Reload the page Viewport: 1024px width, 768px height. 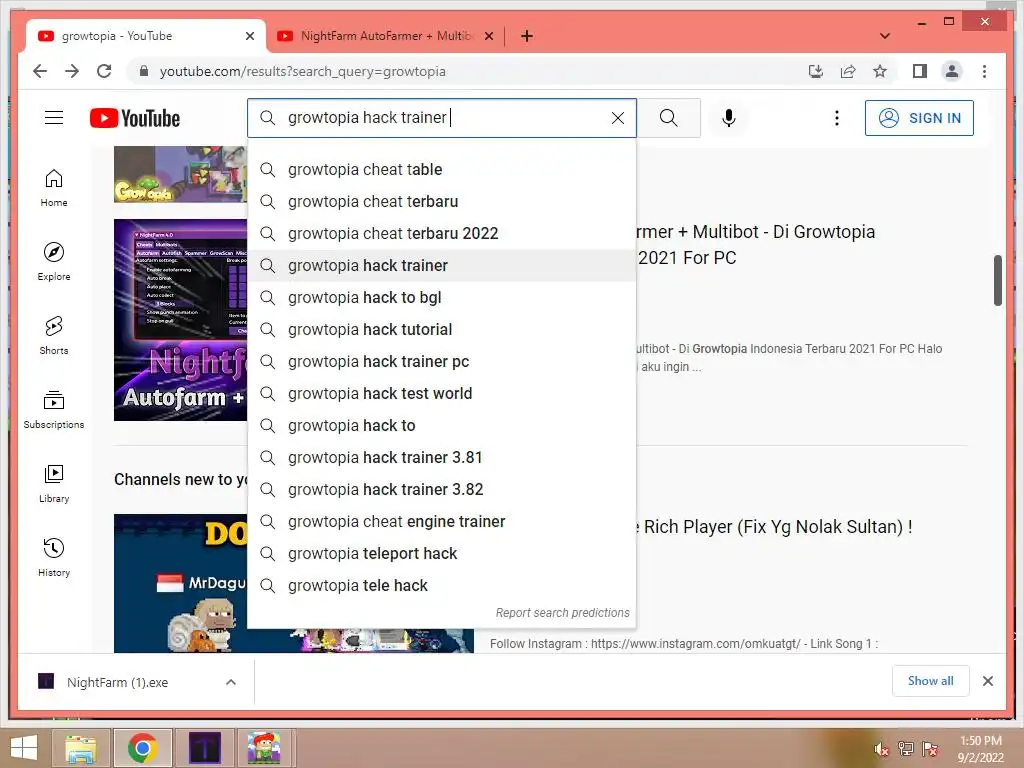coord(104,71)
